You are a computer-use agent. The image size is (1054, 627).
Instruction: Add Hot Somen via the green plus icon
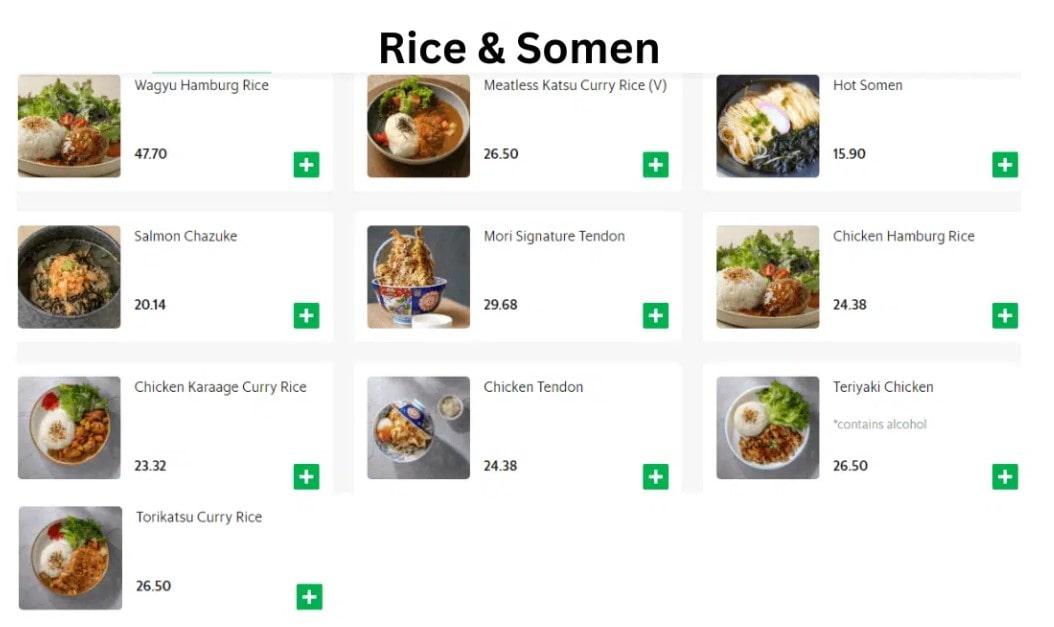pyautogui.click(x=1004, y=163)
